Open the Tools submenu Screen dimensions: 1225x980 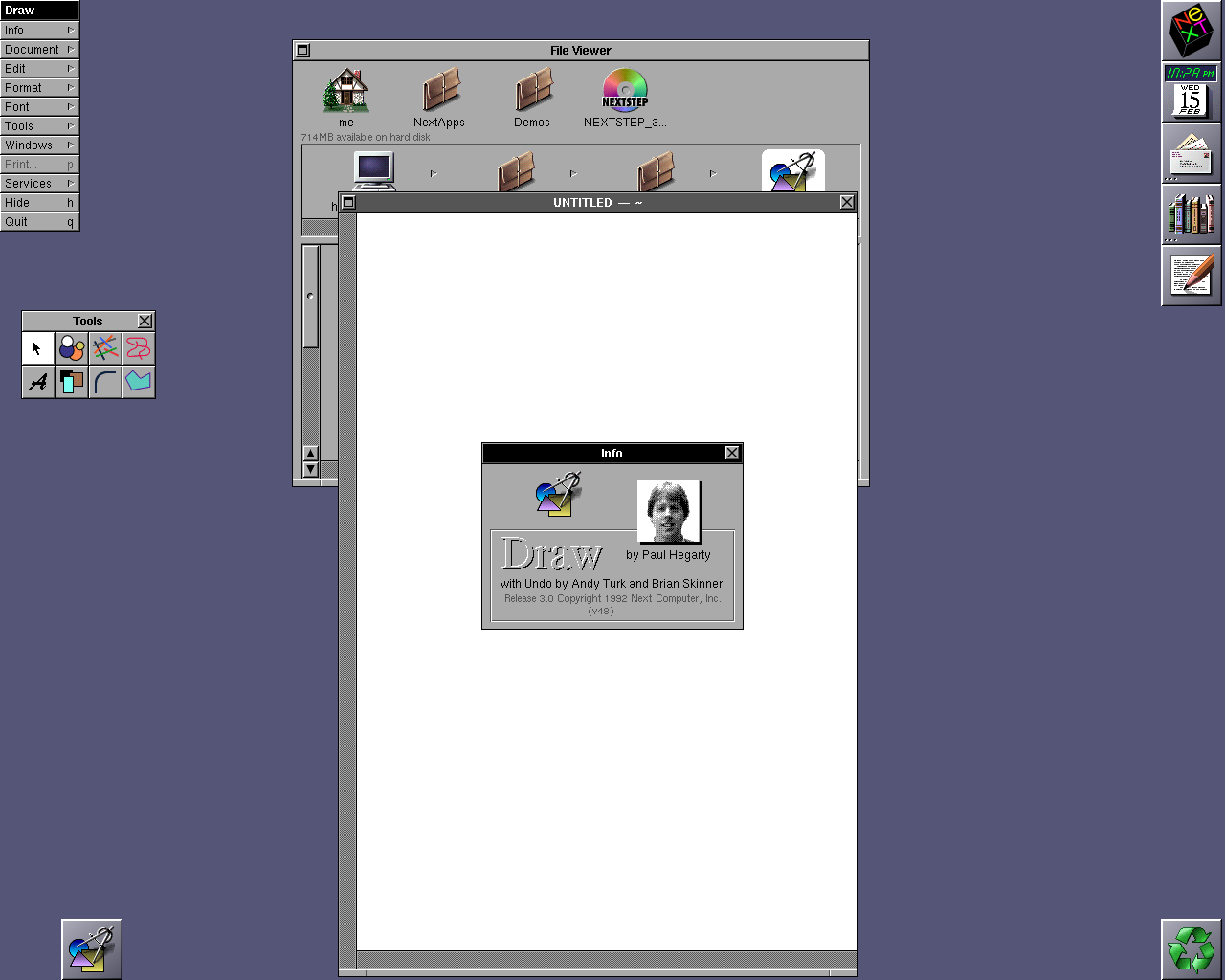coord(39,126)
